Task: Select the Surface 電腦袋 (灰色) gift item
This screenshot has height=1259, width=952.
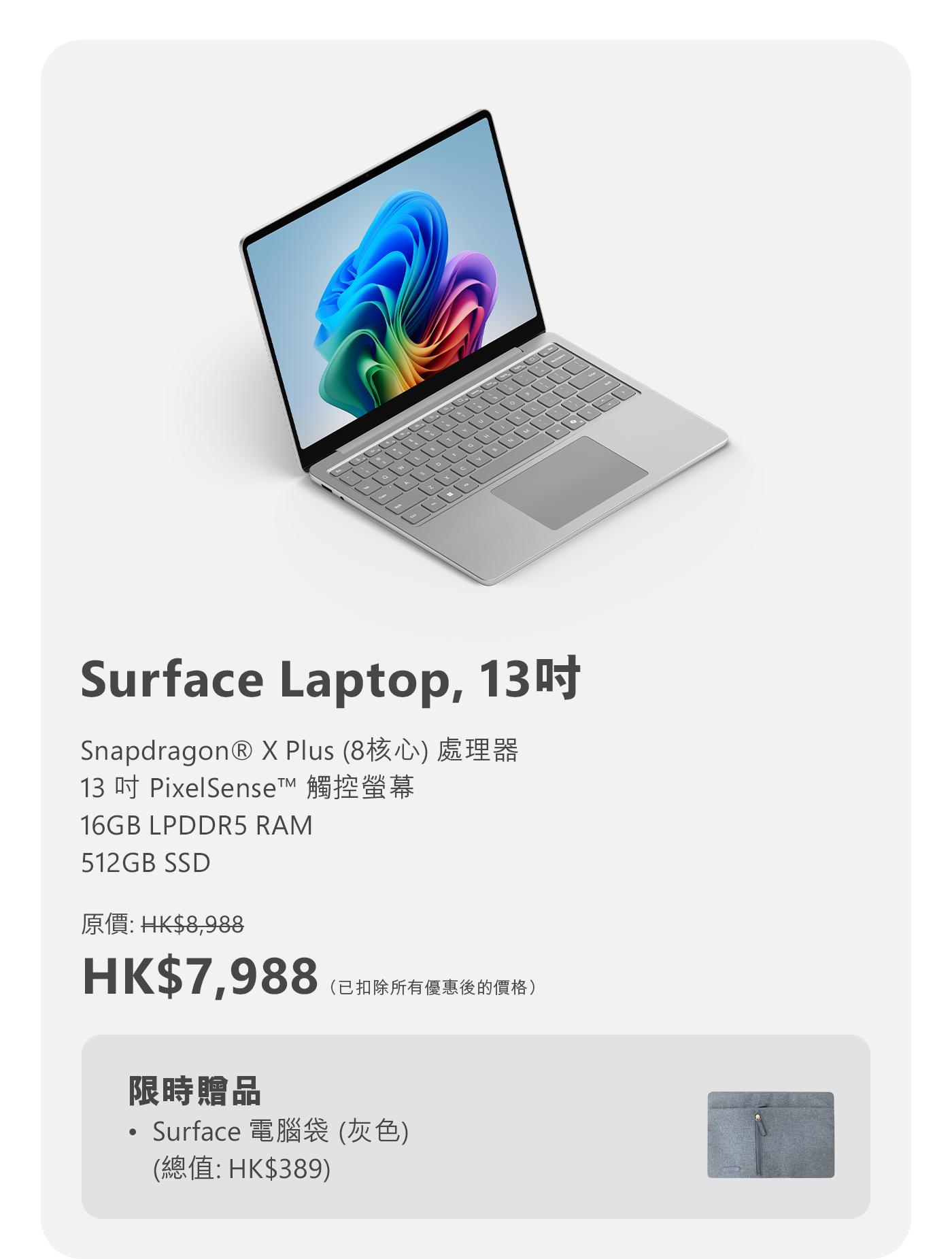Action: tap(280, 1131)
